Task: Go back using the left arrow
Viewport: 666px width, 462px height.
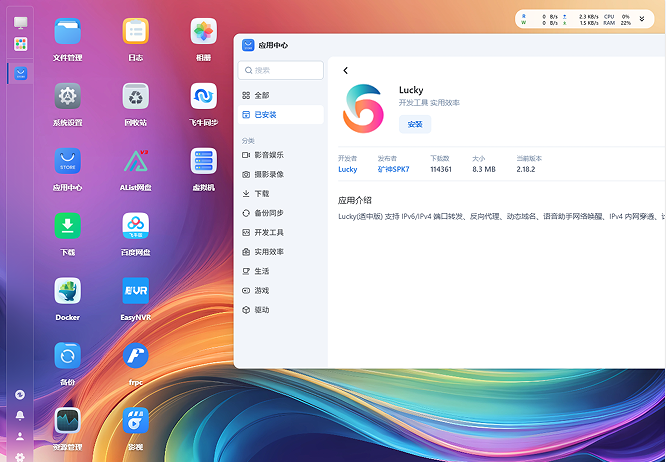Action: coord(346,70)
